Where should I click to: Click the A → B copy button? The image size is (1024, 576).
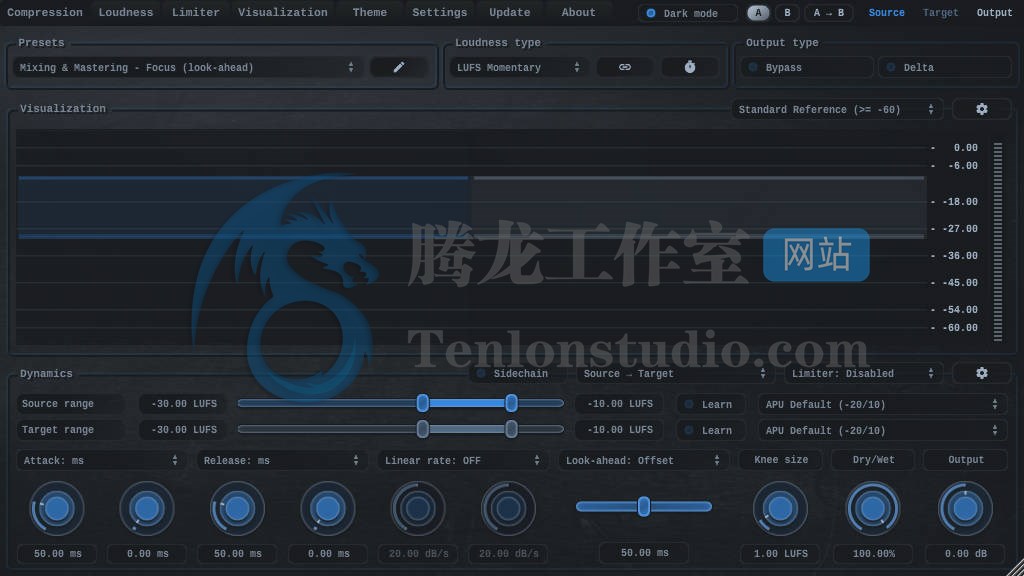(x=829, y=12)
